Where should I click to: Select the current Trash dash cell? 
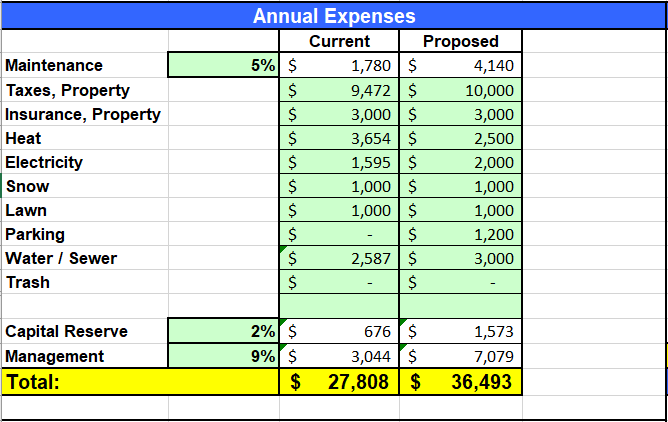tap(339, 282)
